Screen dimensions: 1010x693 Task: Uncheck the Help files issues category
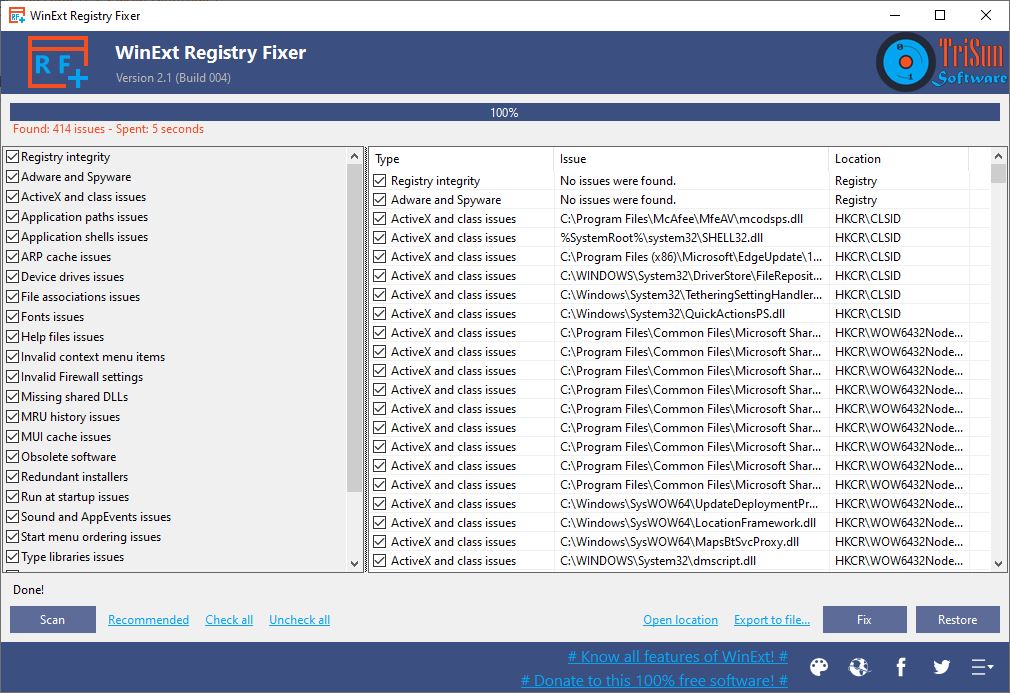point(12,336)
